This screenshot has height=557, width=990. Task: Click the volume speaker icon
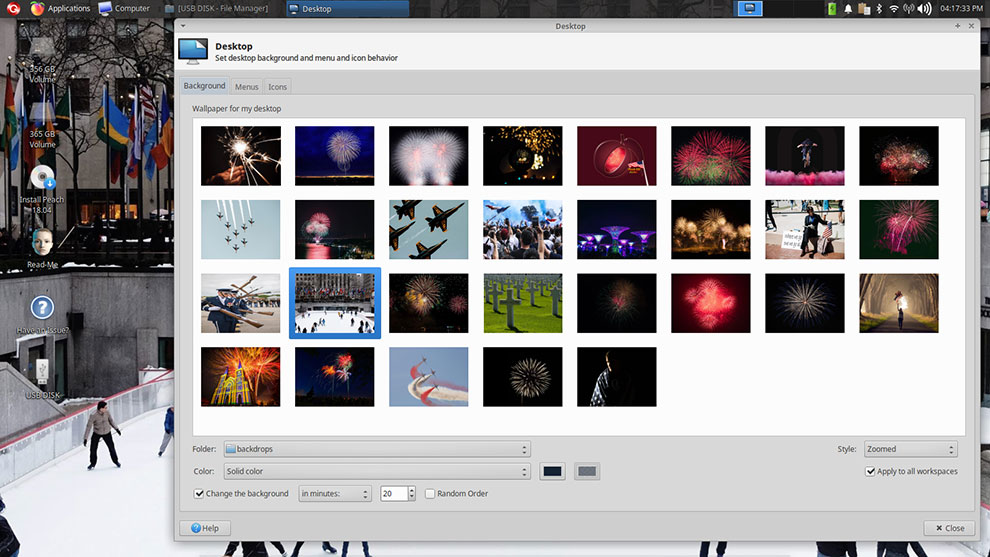tap(924, 8)
